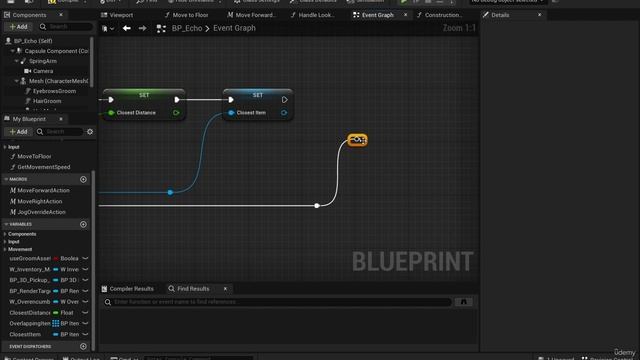Close the Find Results tab
The image size is (640, 360).
click(225, 289)
